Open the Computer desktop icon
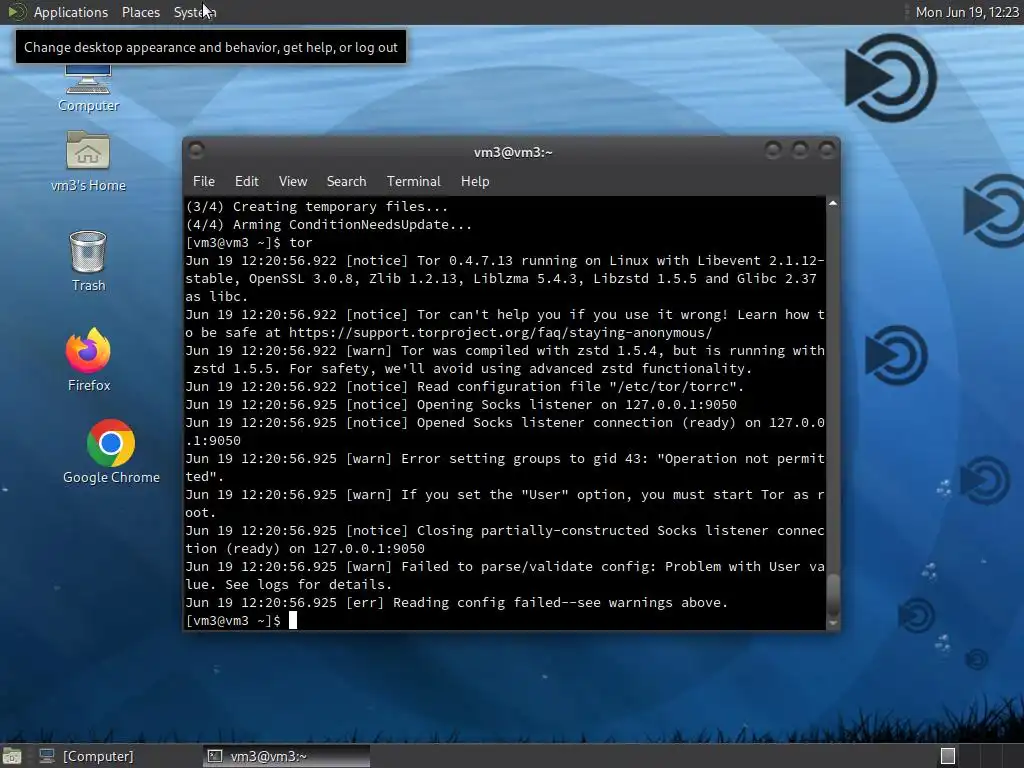 (x=88, y=88)
